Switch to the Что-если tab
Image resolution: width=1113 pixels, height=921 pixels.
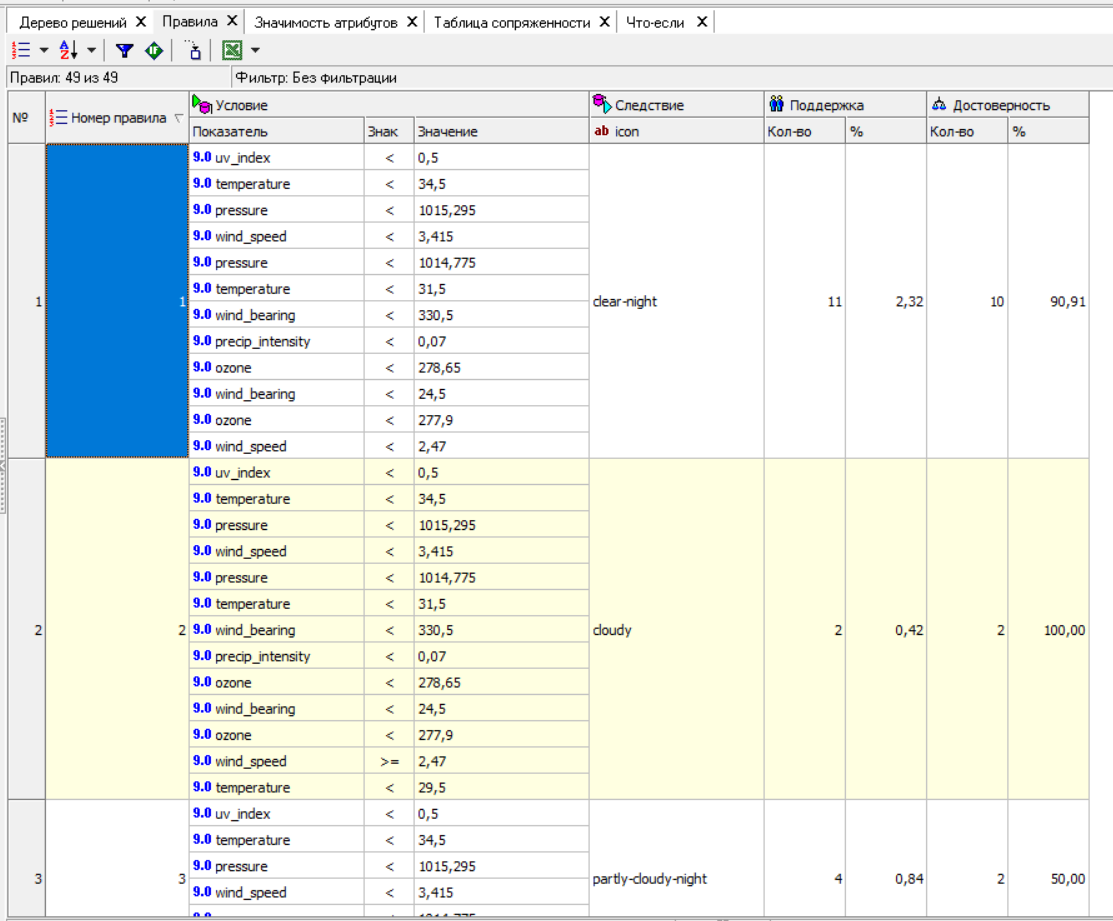[655, 23]
